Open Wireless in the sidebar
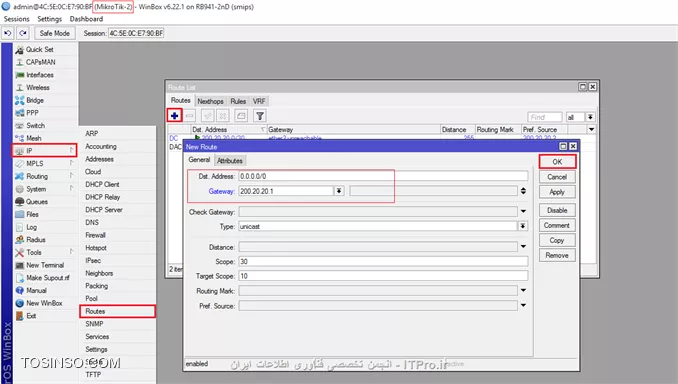This screenshot has height=384, width=678. pyautogui.click(x=45, y=87)
